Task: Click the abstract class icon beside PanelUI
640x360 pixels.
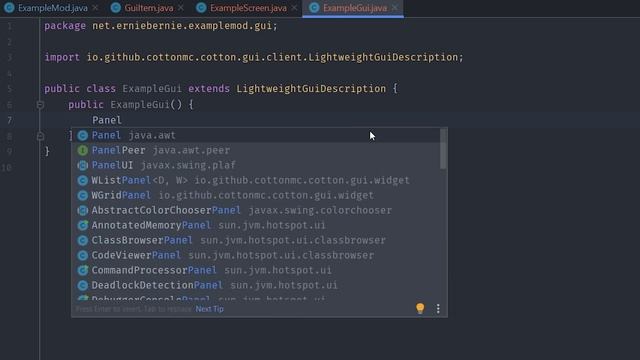Action: (x=83, y=165)
